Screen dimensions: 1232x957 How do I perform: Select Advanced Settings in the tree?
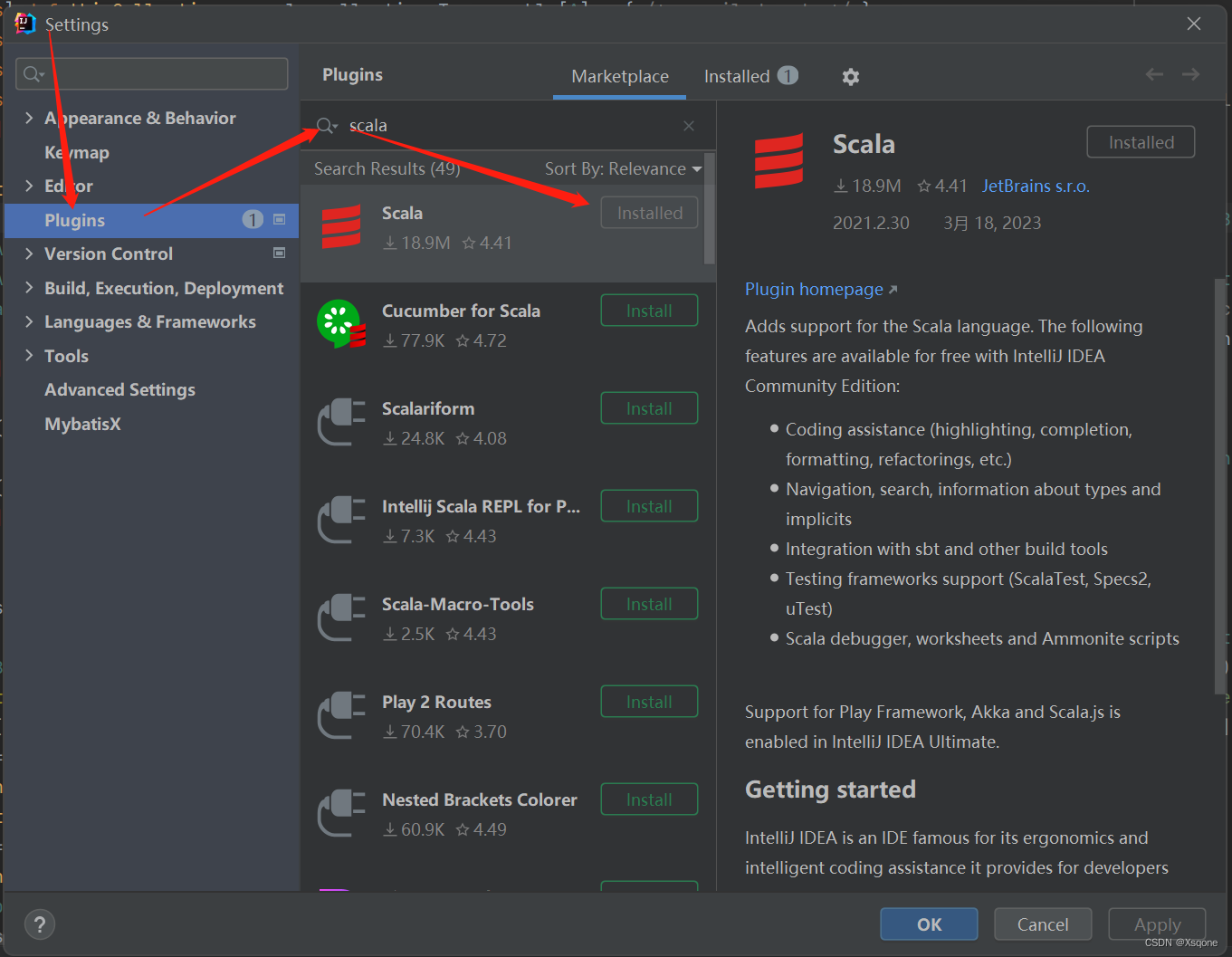[x=119, y=389]
